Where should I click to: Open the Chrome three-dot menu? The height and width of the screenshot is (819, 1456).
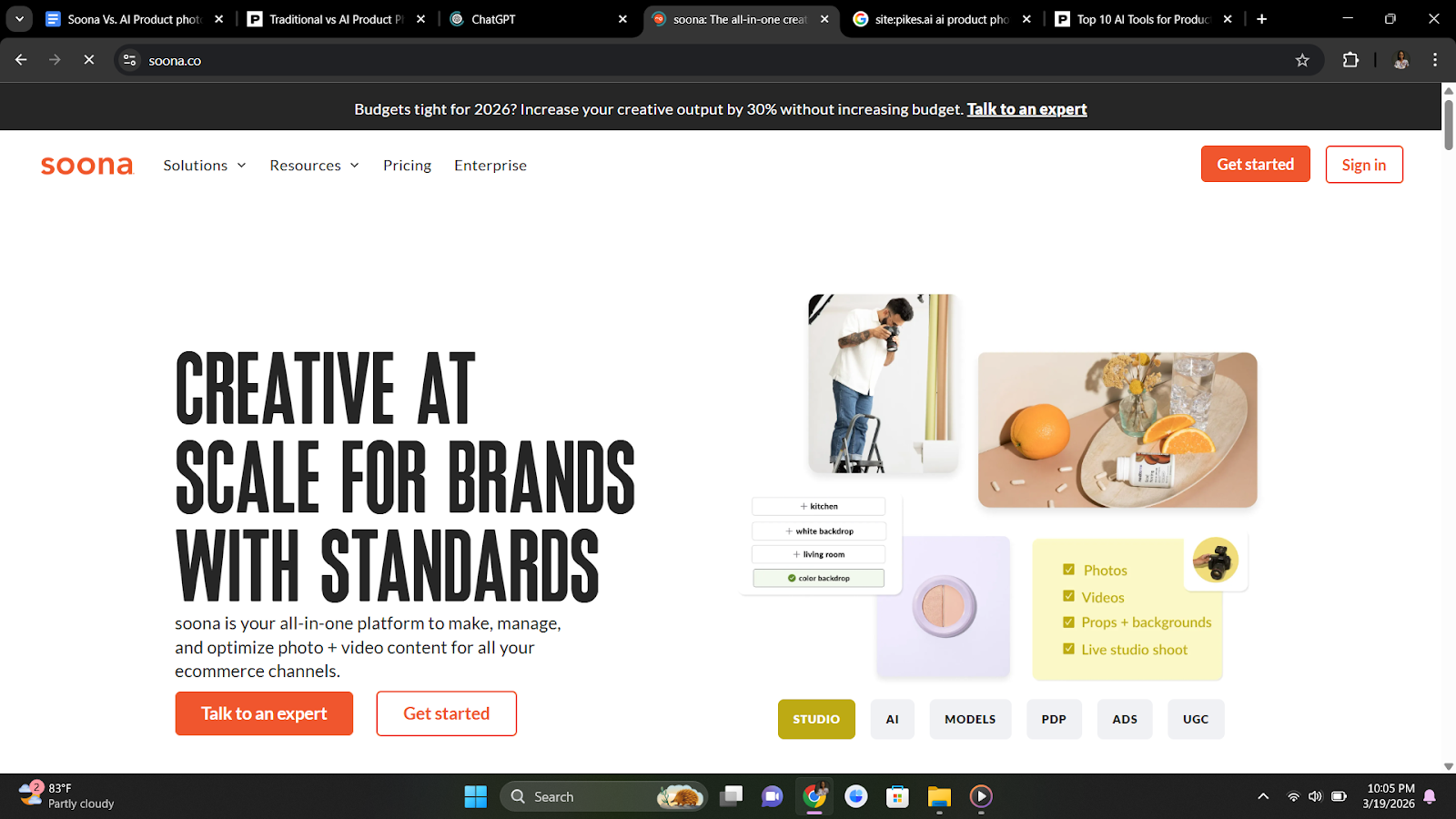tap(1435, 60)
